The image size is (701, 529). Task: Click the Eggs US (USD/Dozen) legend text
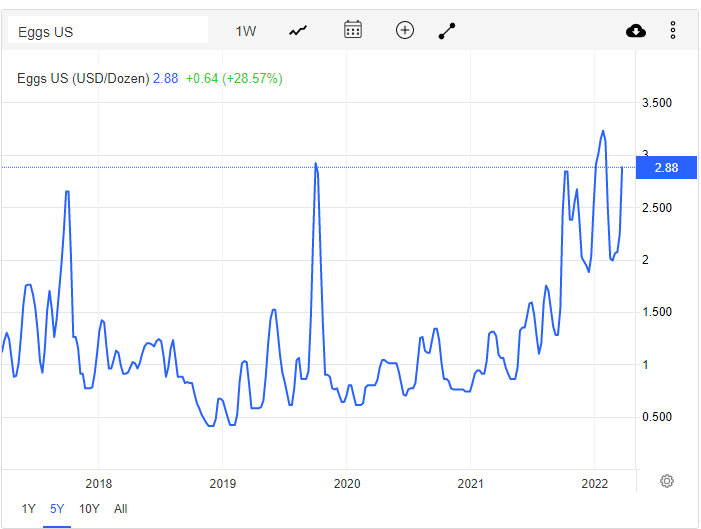[x=83, y=79]
